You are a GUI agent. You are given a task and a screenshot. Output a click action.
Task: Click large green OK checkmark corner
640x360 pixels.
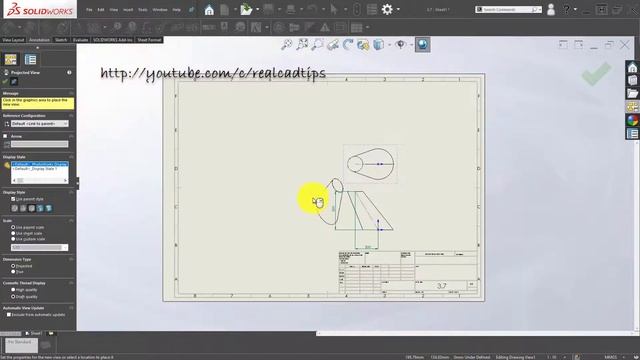pos(596,74)
